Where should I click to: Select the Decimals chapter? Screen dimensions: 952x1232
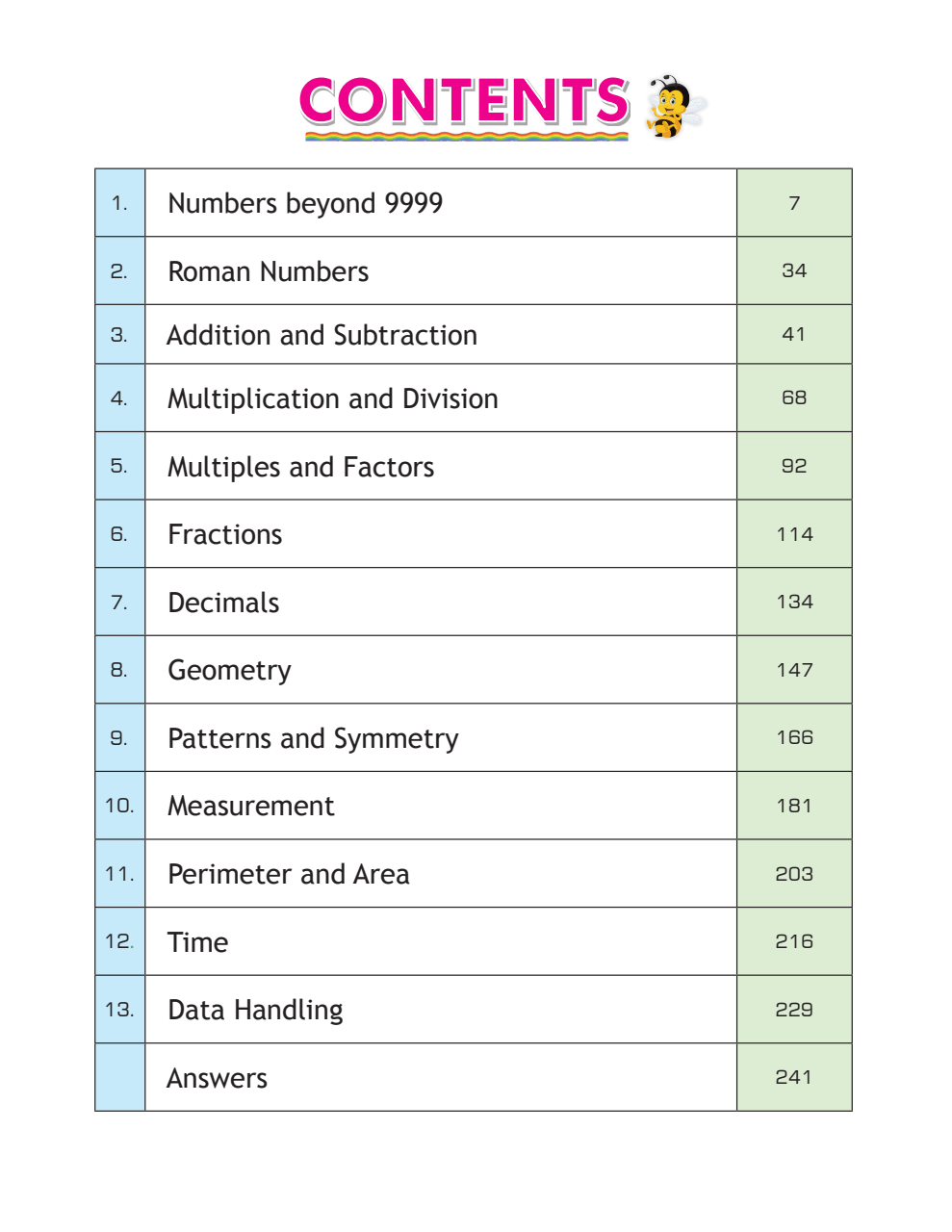pos(223,603)
